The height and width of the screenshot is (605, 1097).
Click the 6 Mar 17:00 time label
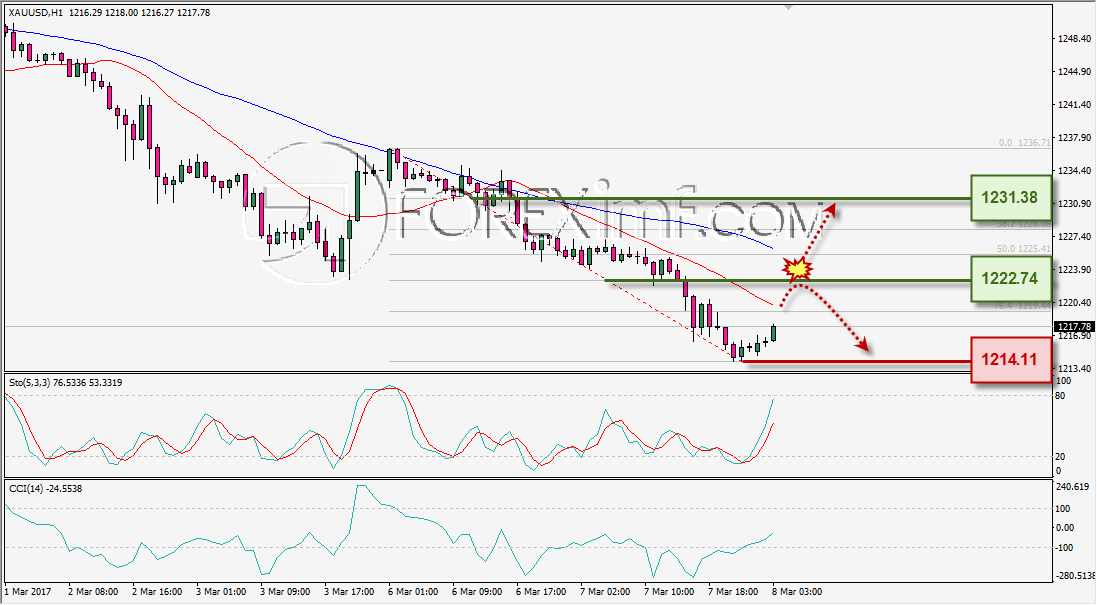(541, 592)
